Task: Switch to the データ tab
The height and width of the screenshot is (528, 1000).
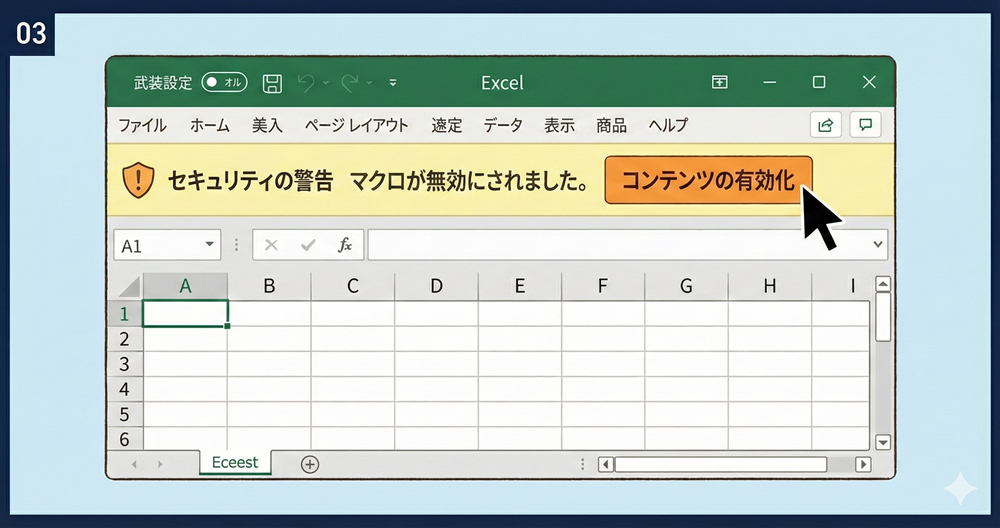Action: pos(502,125)
